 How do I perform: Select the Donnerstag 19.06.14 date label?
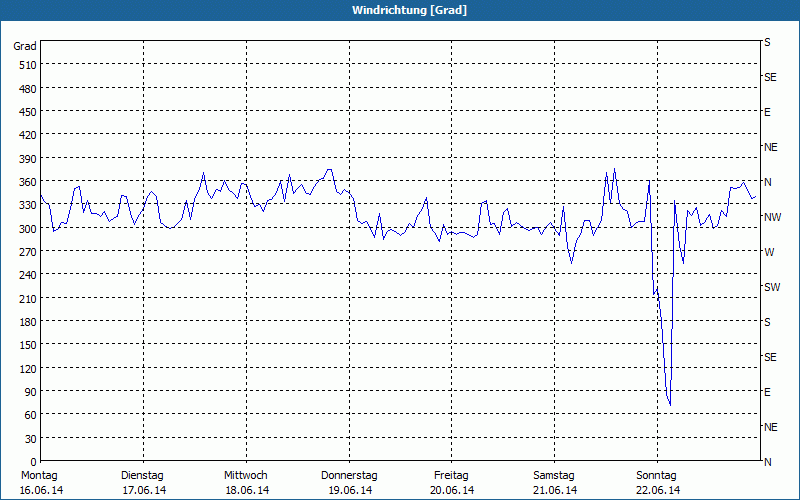tap(349, 483)
